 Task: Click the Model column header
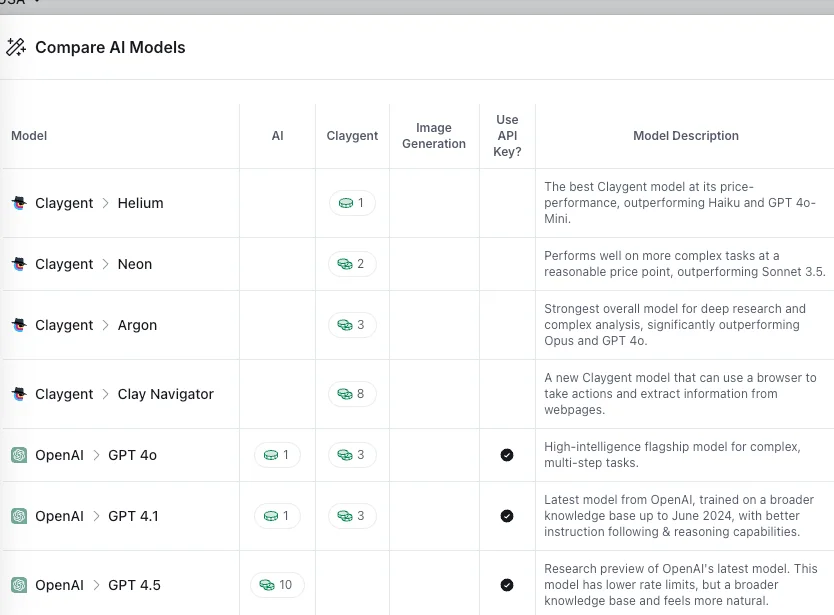(x=29, y=136)
